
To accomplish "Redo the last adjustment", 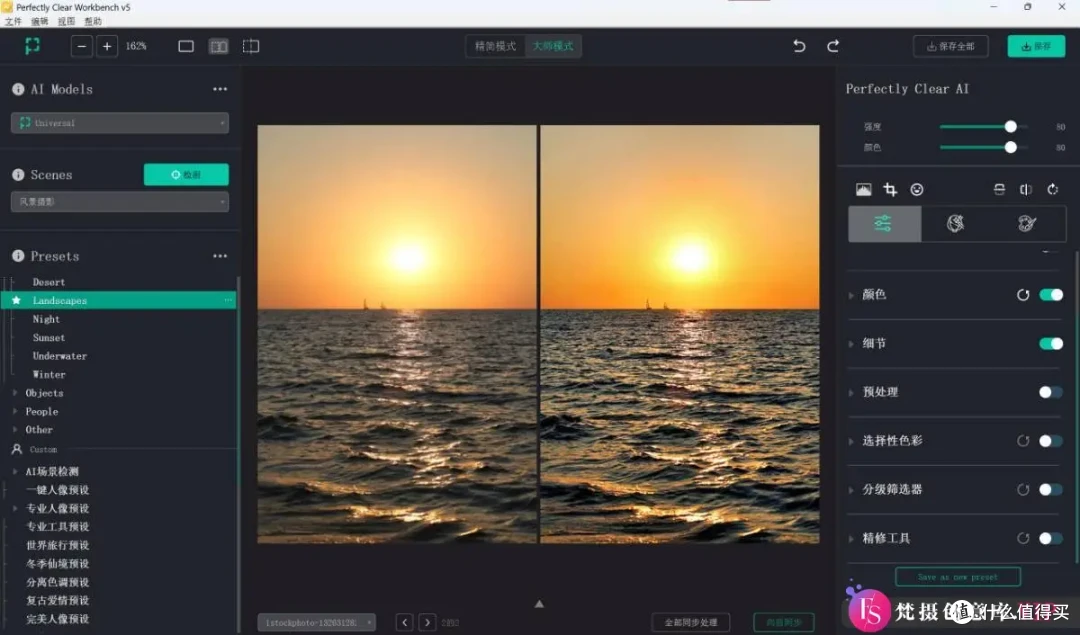I will tap(833, 46).
